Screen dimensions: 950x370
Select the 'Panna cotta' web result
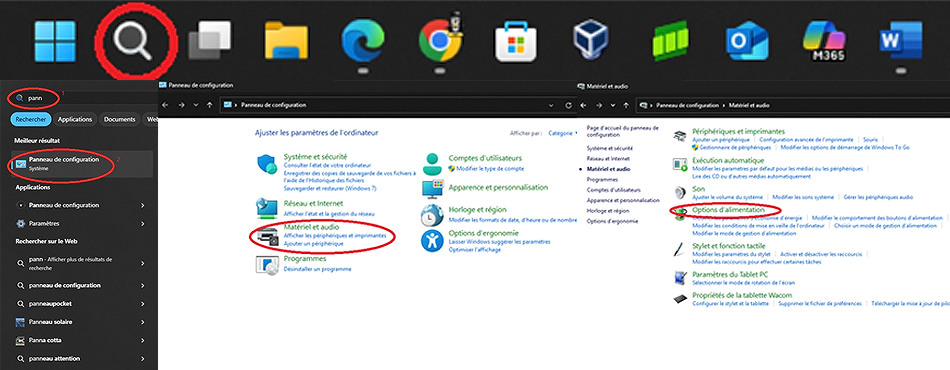45,340
